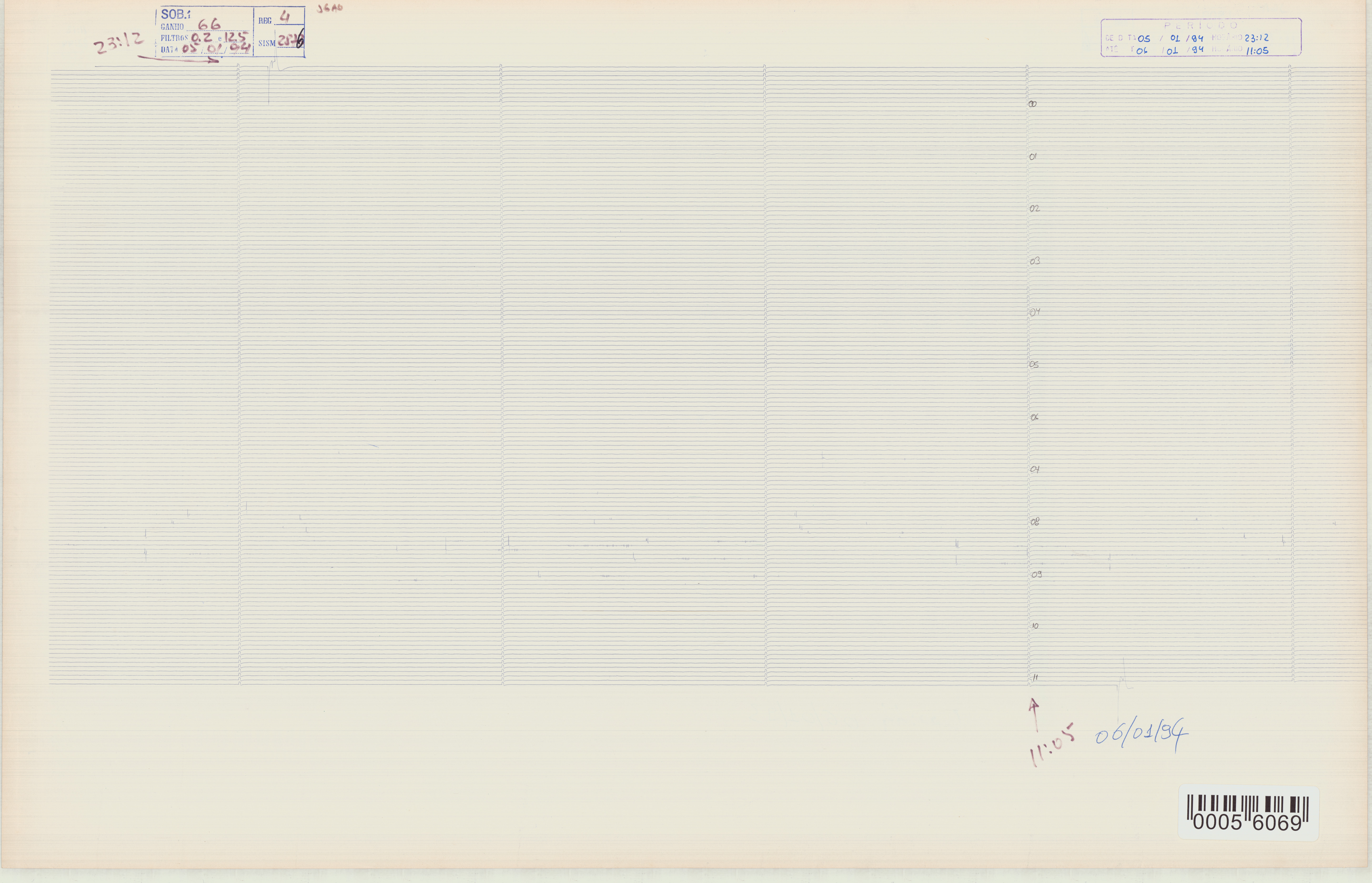1372x883 pixels.
Task: Click the hour label 05 on the trace column
Action: [x=1034, y=365]
